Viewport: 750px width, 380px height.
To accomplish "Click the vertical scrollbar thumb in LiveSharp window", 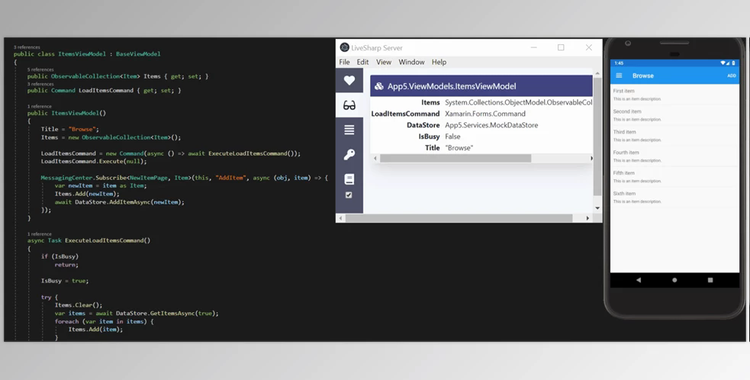I will click(x=597, y=136).
